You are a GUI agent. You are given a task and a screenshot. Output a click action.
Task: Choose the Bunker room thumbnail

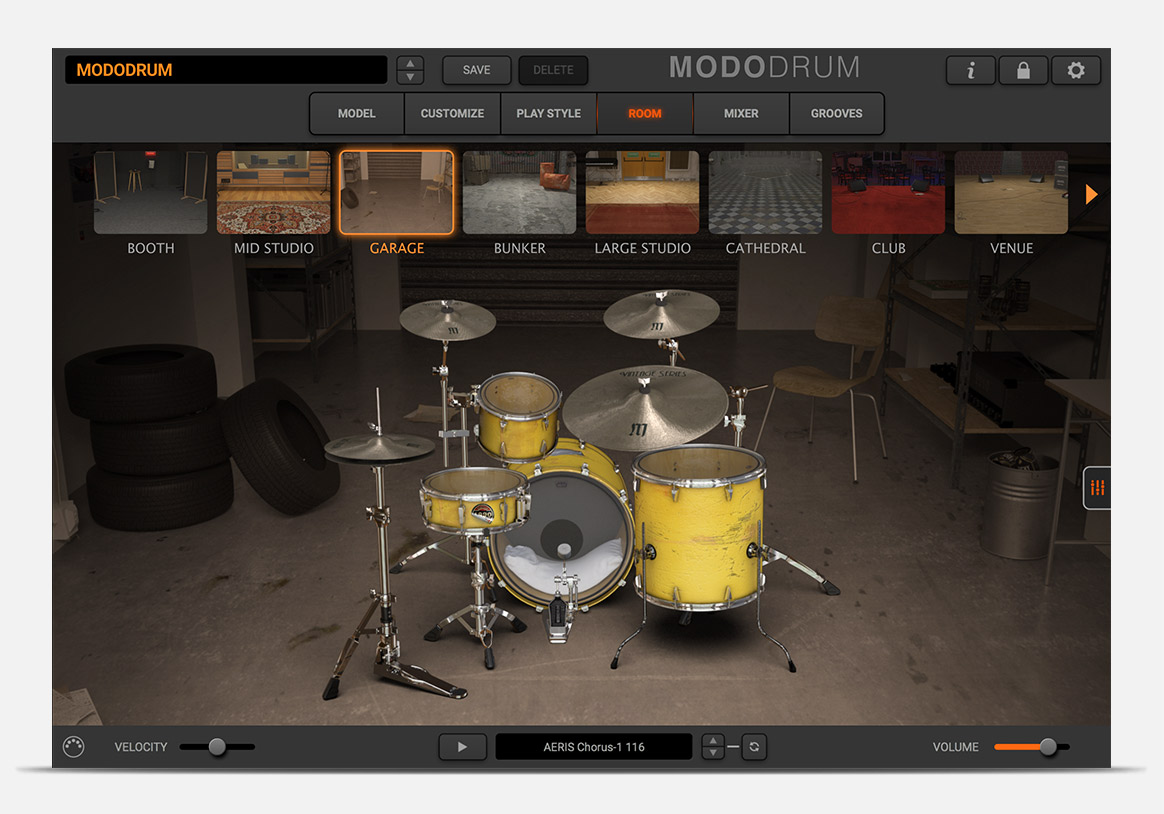click(520, 192)
